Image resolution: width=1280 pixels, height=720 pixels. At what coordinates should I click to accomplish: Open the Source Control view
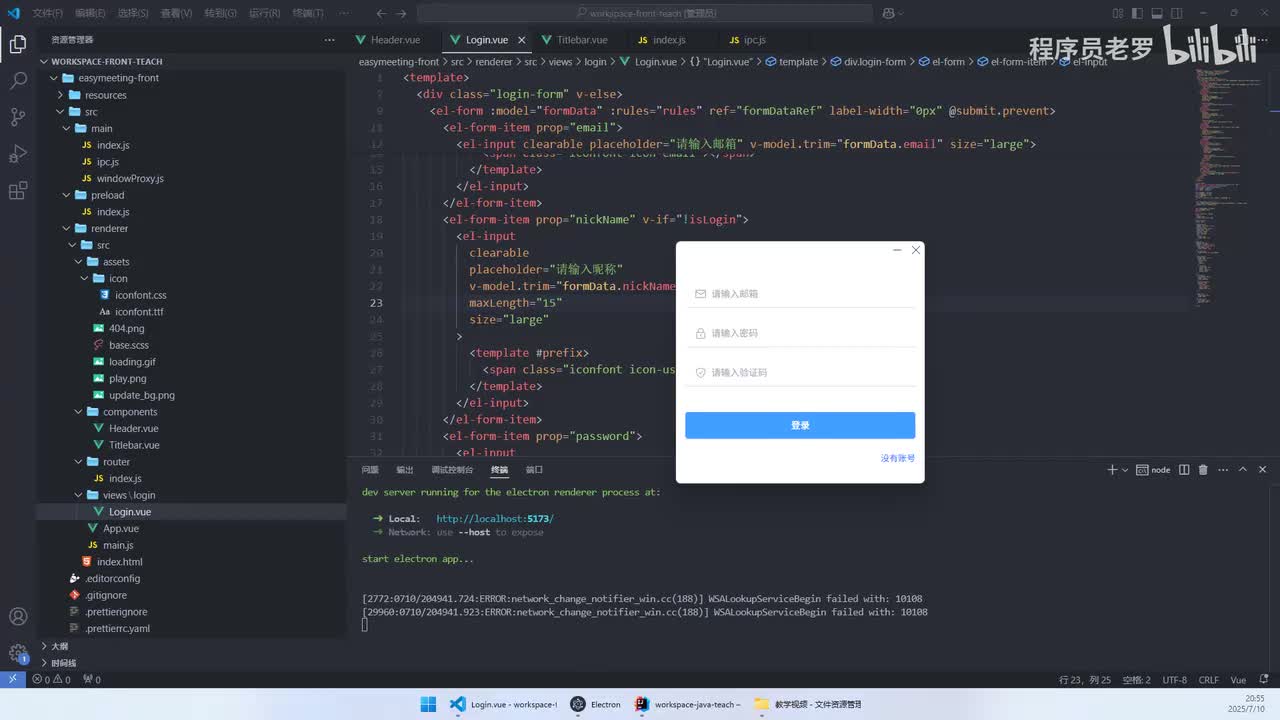[17, 117]
